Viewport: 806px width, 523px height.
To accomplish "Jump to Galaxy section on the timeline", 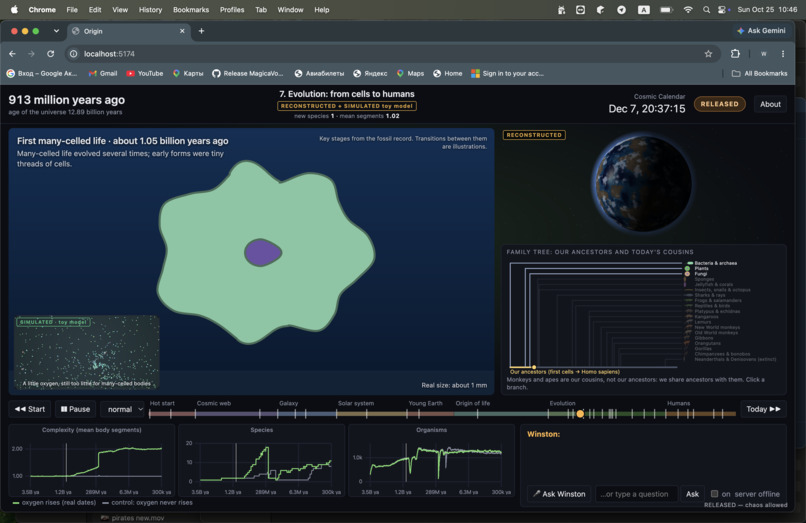I will pyautogui.click(x=288, y=403).
